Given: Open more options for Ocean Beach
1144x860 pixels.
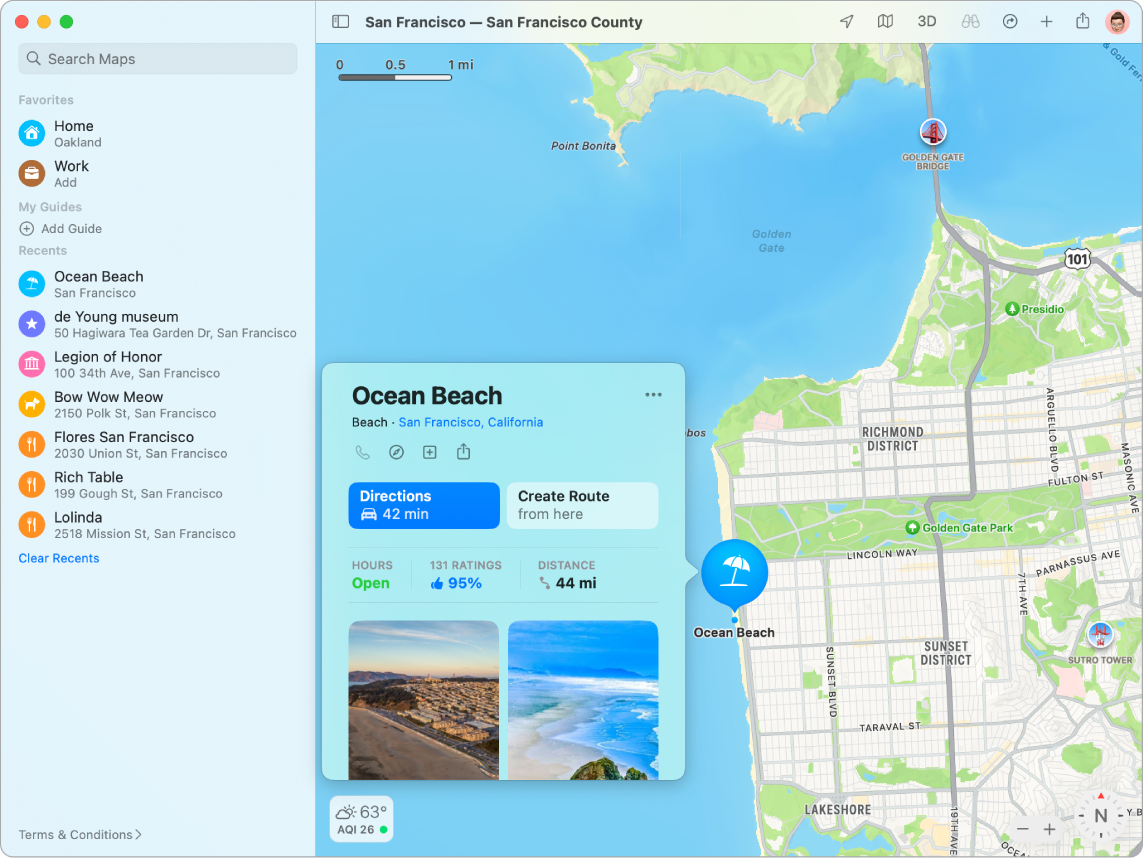Looking at the screenshot, I should (654, 394).
